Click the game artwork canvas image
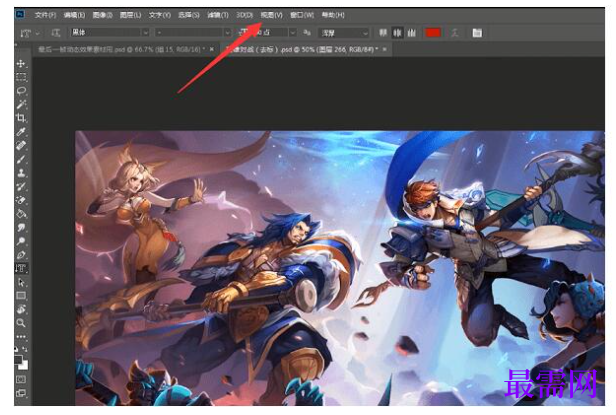616x415 pixels. coord(340,268)
